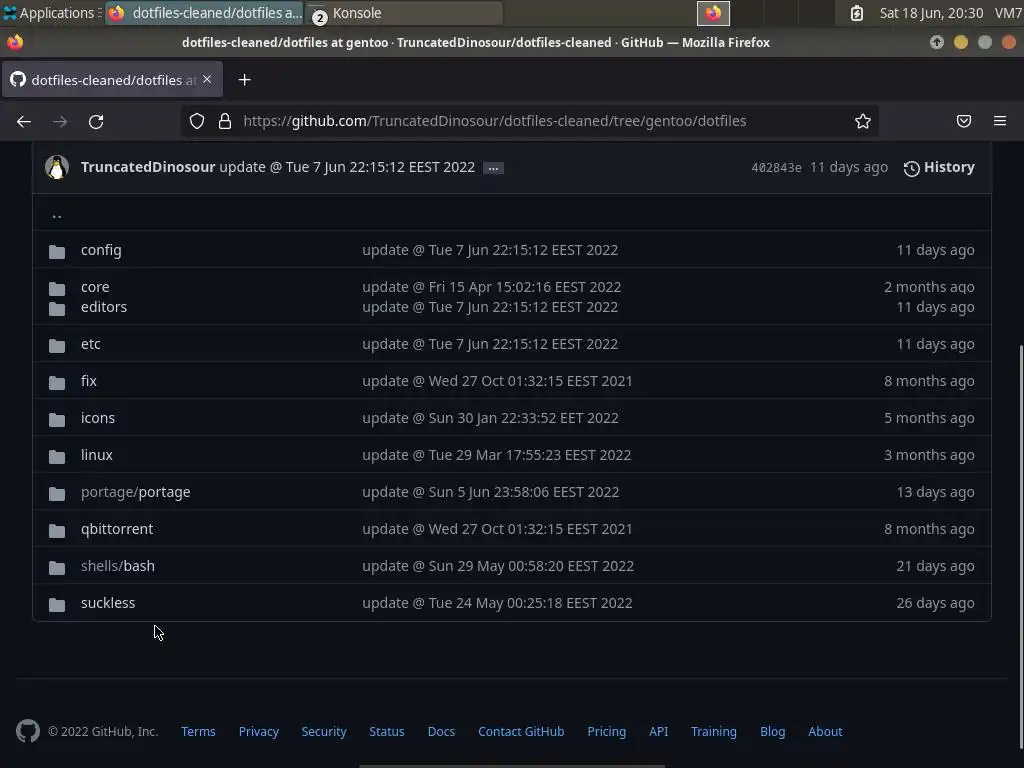Open the Pricing footer link
This screenshot has height=768, width=1024.
[607, 731]
